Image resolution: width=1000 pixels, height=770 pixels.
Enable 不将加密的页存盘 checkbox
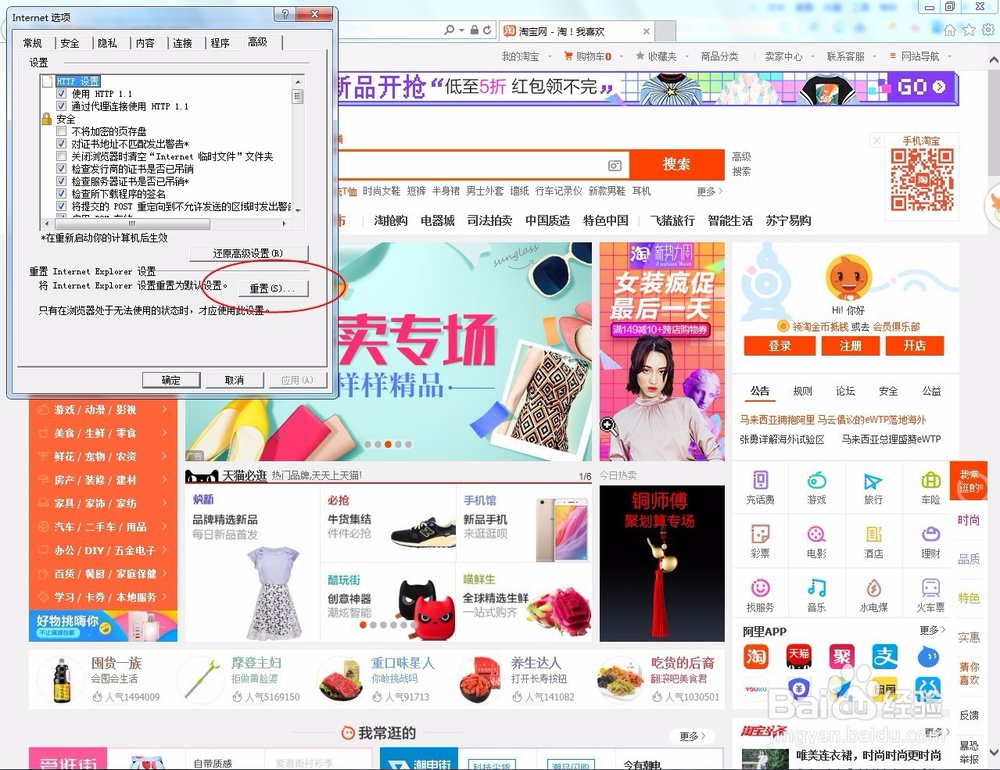61,131
